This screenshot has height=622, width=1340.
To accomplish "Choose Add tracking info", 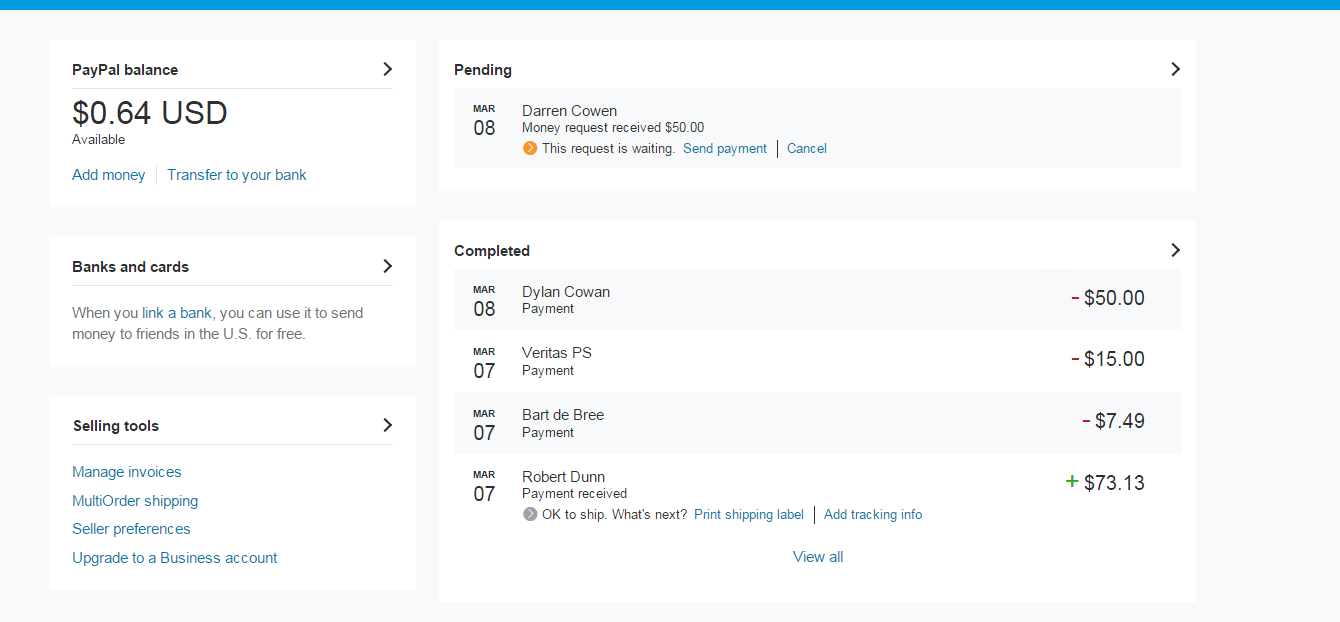I will (x=873, y=514).
